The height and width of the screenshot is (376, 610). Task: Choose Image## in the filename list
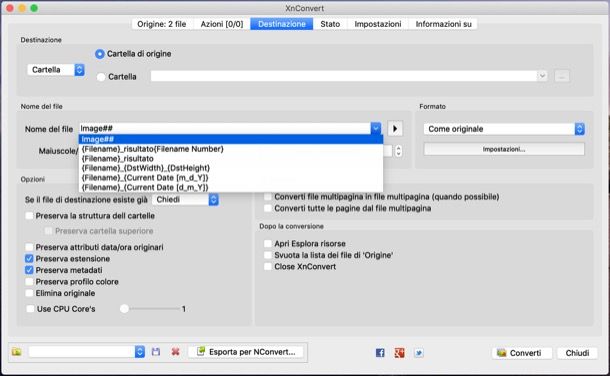[231, 139]
